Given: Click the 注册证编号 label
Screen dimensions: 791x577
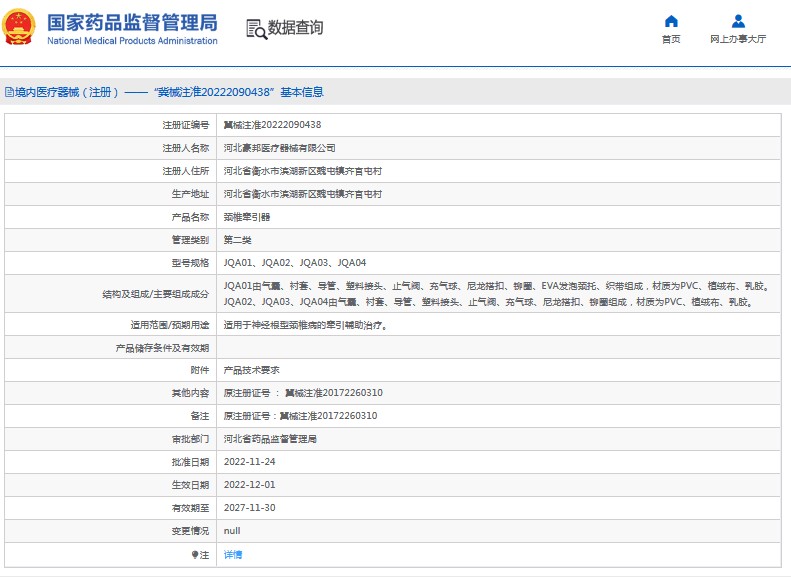Looking at the screenshot, I should point(186,125).
